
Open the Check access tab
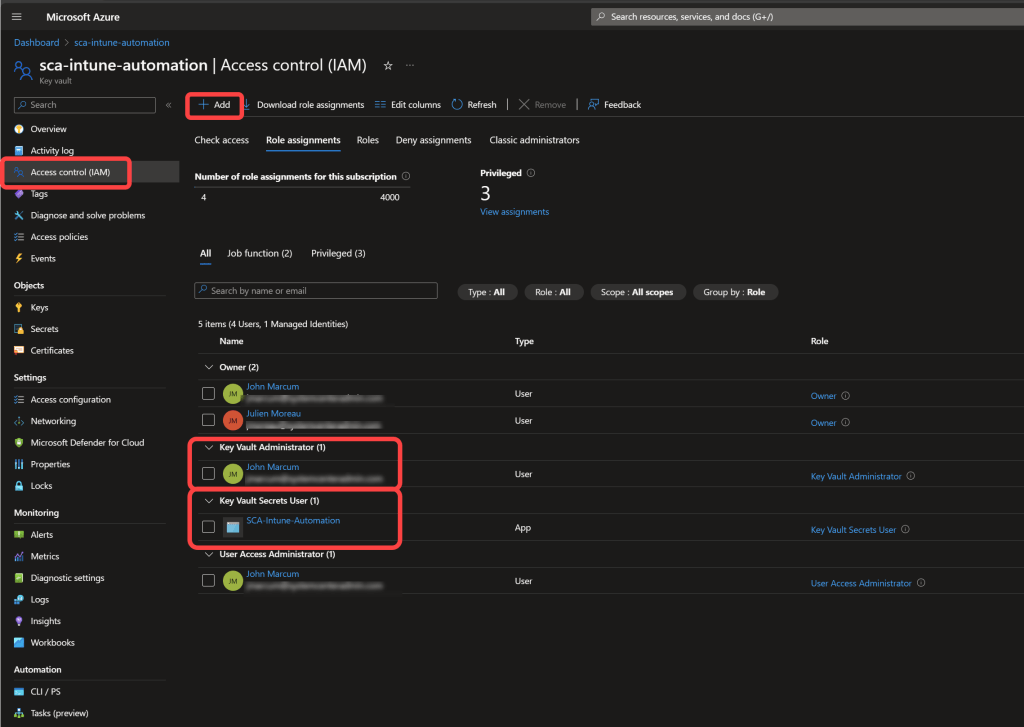[221, 140]
